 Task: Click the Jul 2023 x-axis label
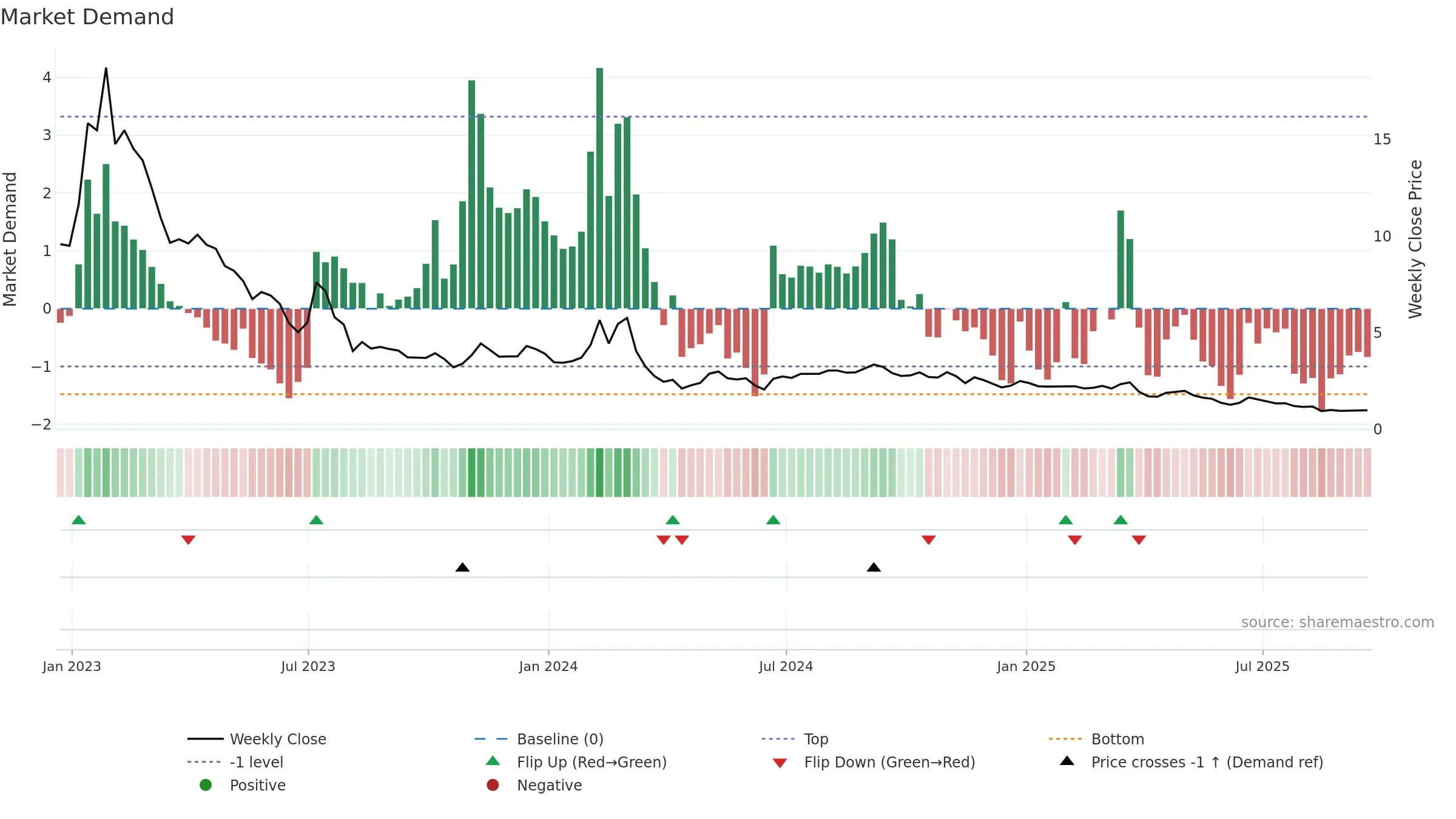308,666
